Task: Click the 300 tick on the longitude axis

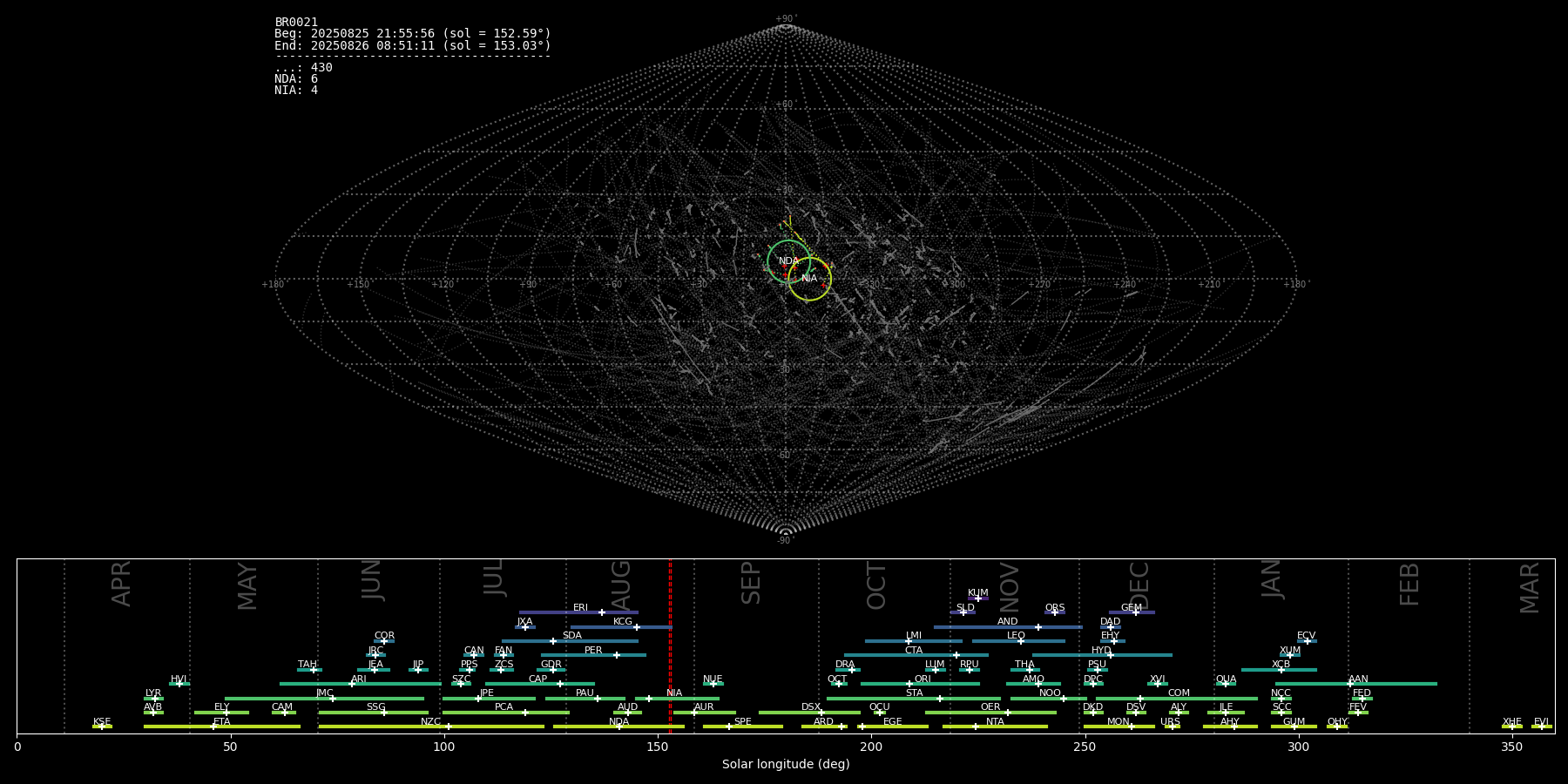Action: [x=1298, y=747]
